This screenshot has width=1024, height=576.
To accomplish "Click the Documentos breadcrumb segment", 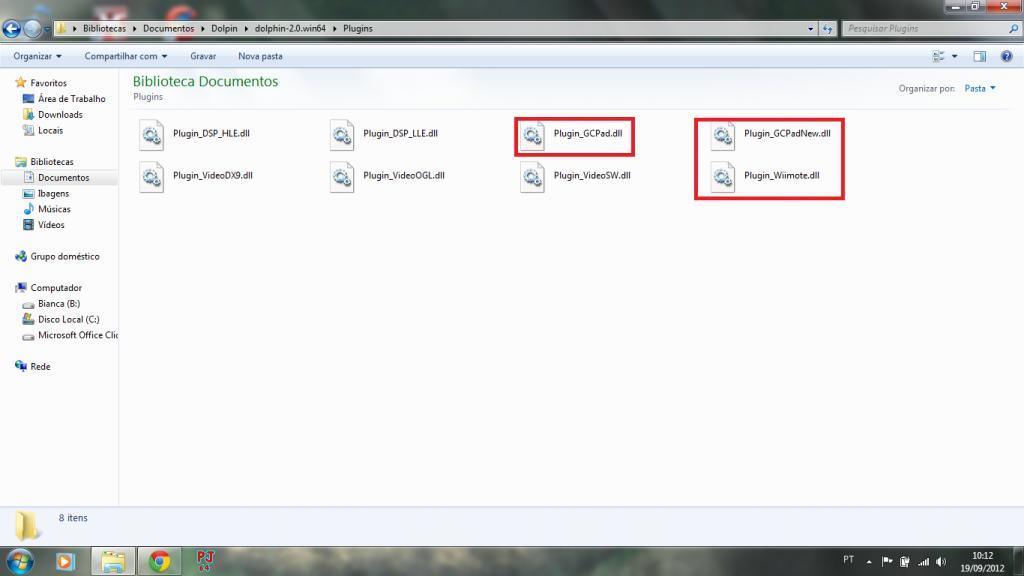I will 168,29.
